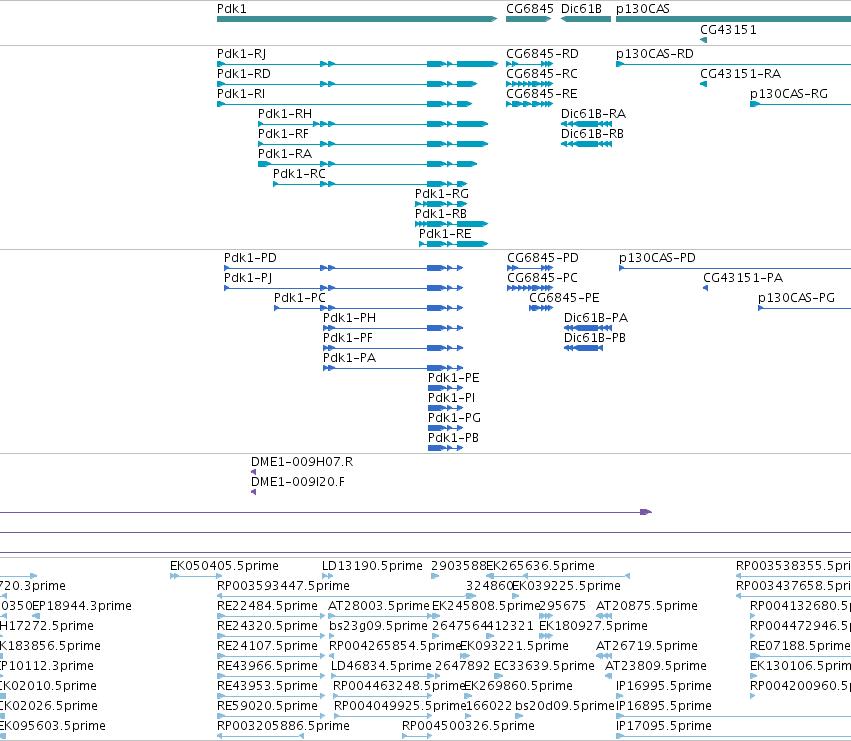Click transcript CG6845-RD label

(x=542, y=54)
